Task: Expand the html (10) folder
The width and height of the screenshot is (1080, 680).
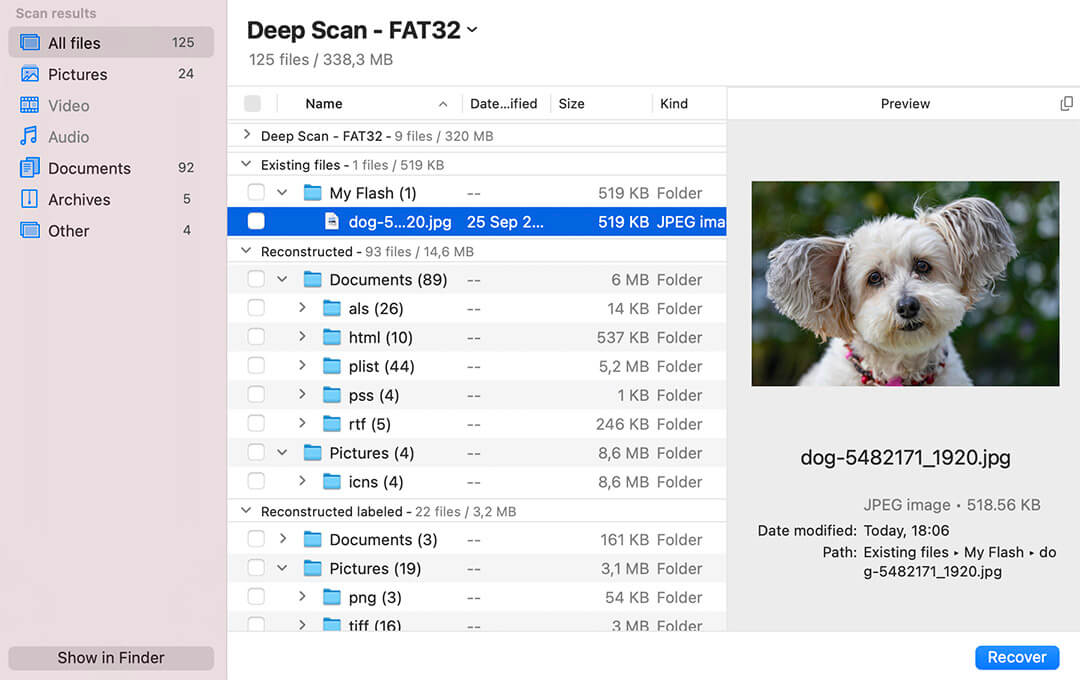Action: pyautogui.click(x=302, y=337)
